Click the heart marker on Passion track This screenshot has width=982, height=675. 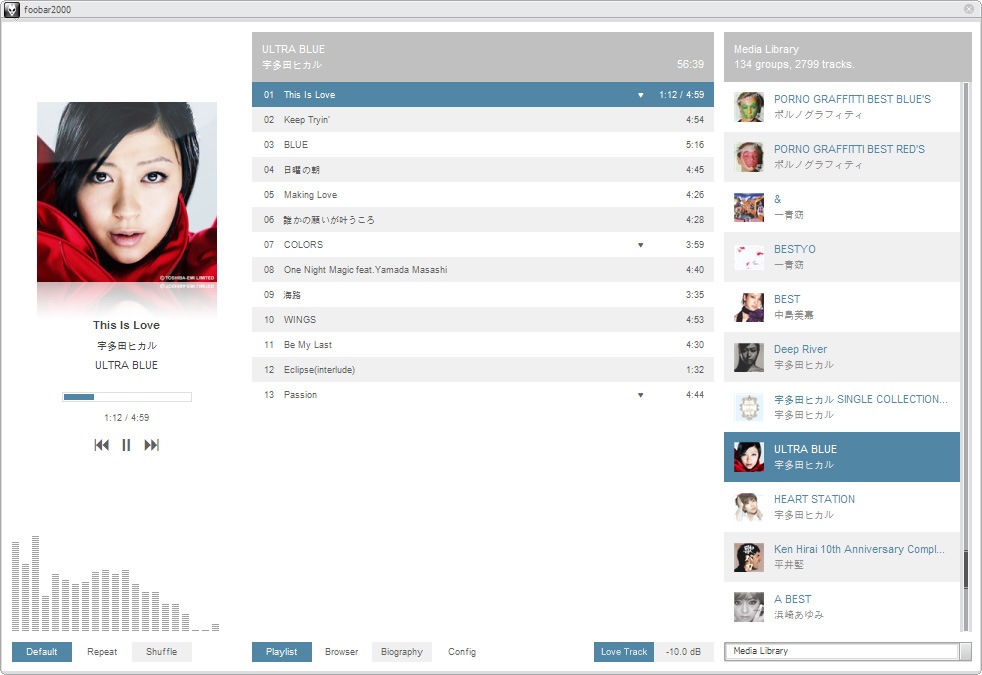pyautogui.click(x=640, y=395)
